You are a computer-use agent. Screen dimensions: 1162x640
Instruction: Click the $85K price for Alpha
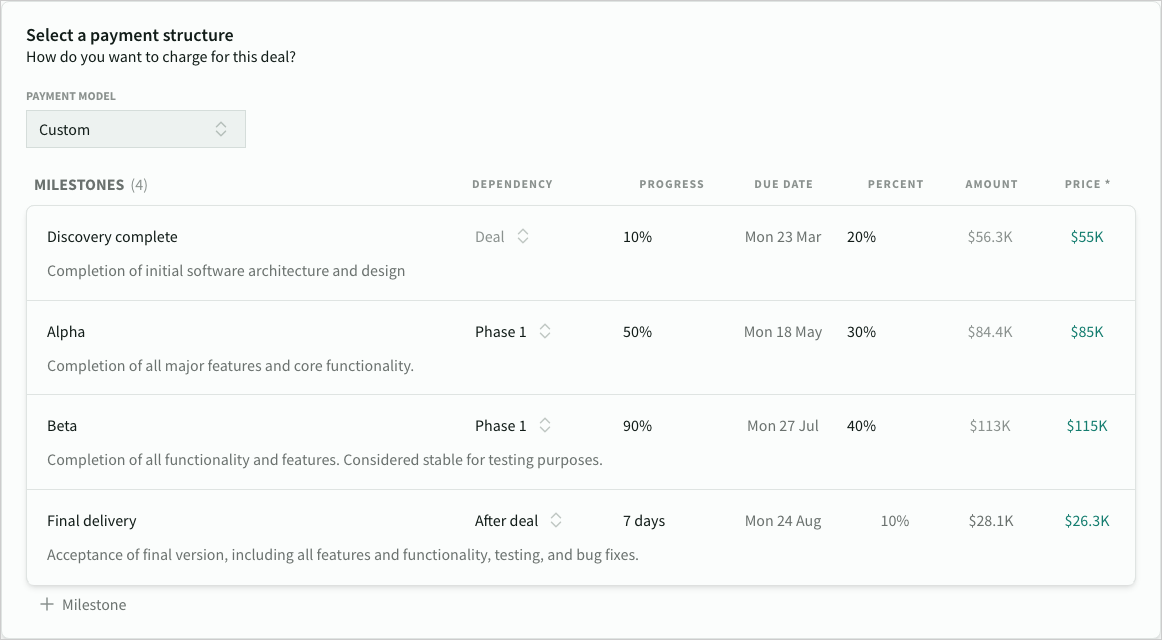[1087, 332]
